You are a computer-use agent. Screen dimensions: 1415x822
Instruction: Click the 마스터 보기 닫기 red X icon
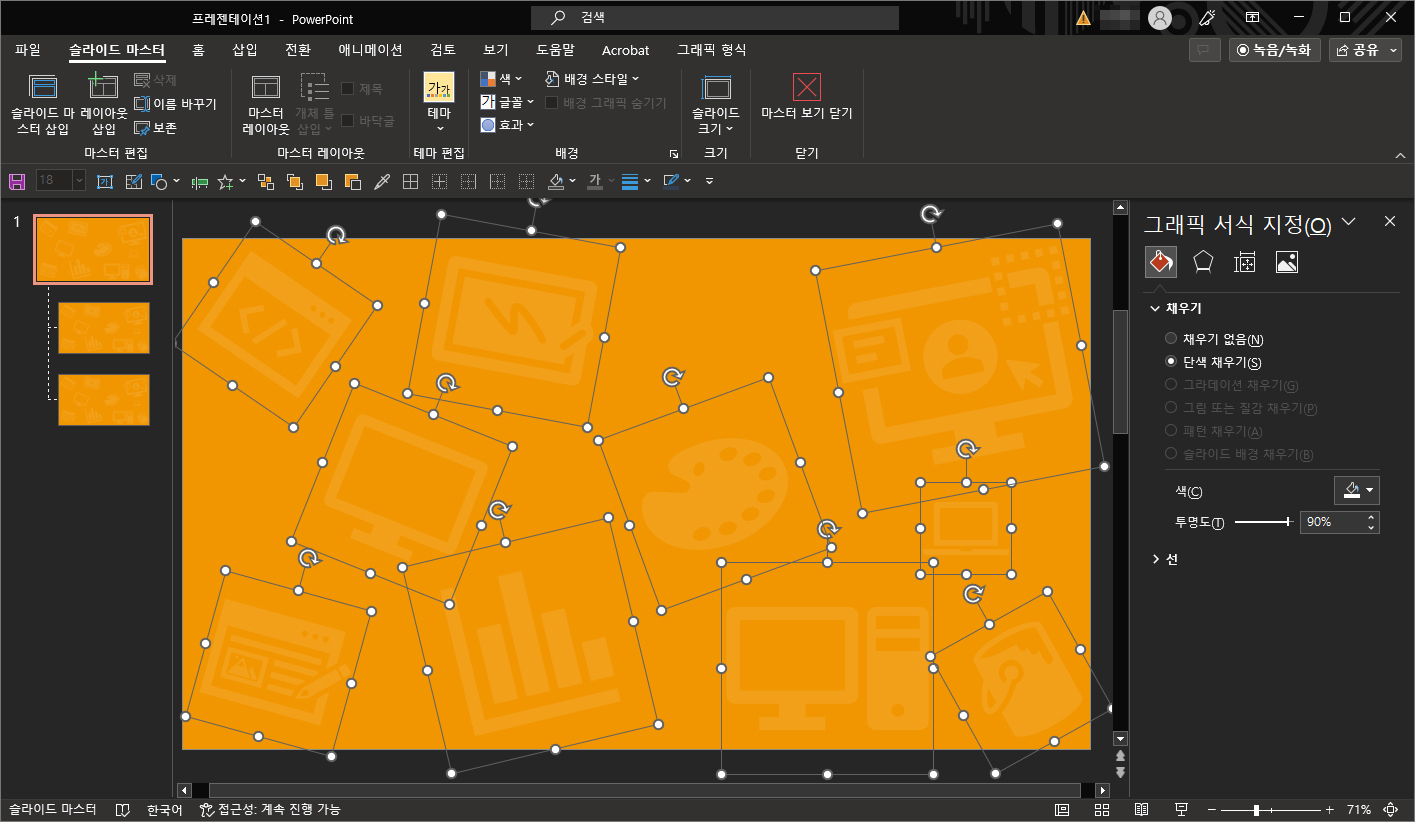pos(806,87)
